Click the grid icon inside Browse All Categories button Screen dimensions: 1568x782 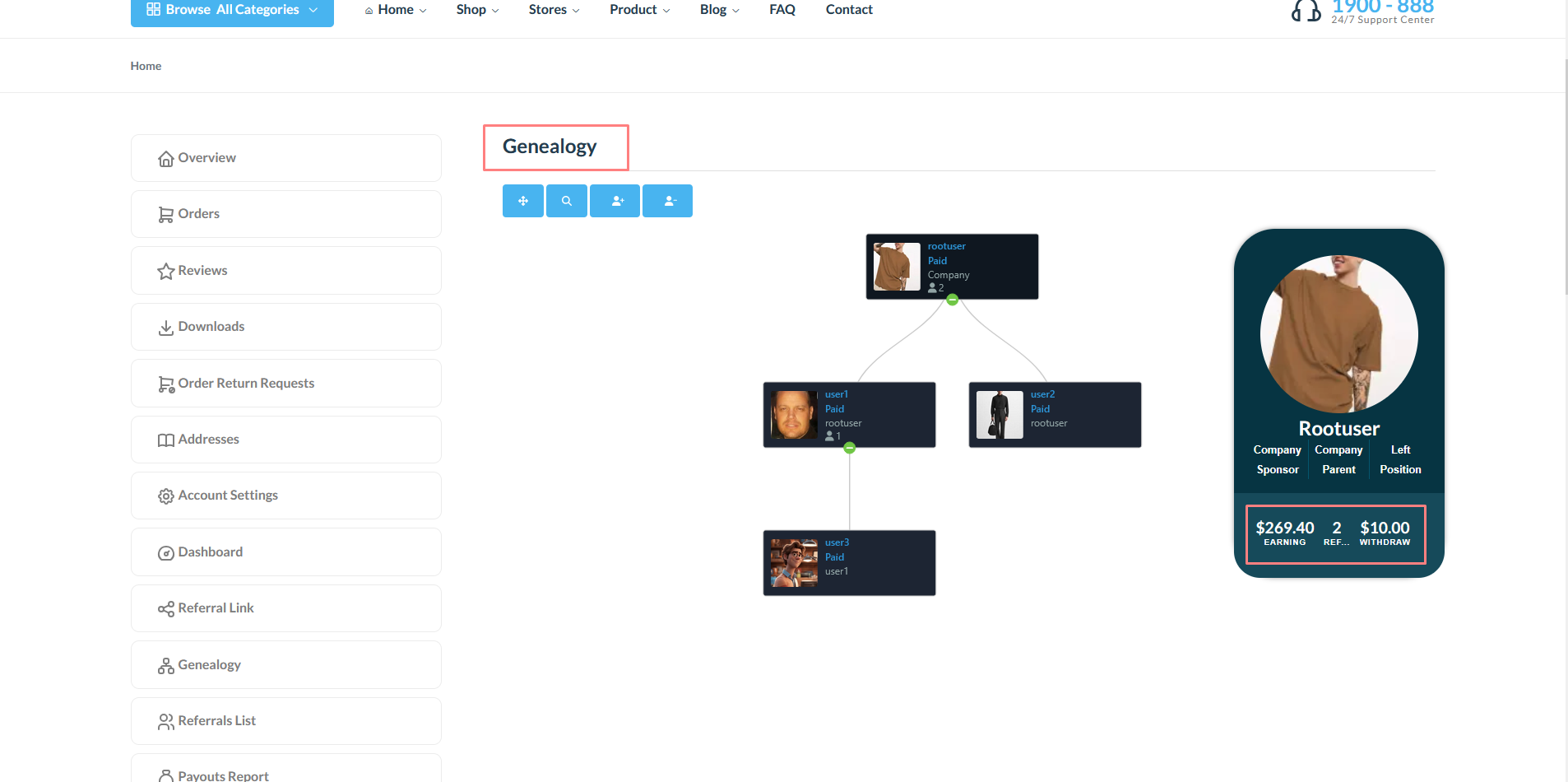click(153, 9)
